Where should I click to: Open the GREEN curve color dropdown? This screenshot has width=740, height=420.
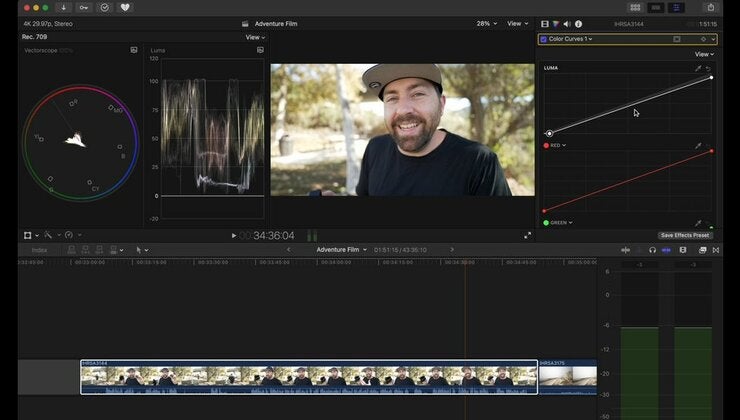(561, 223)
